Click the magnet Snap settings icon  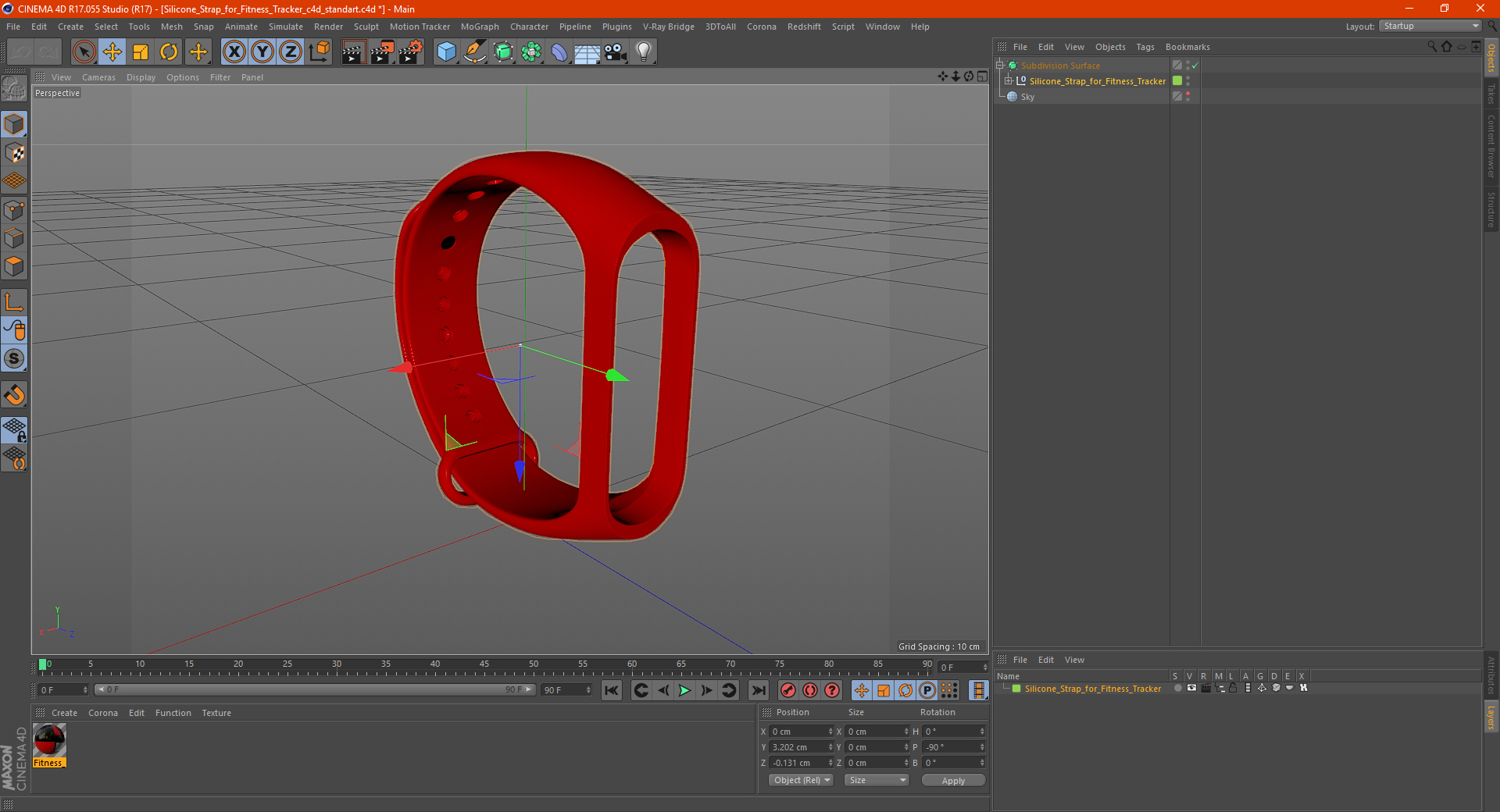pyautogui.click(x=14, y=395)
